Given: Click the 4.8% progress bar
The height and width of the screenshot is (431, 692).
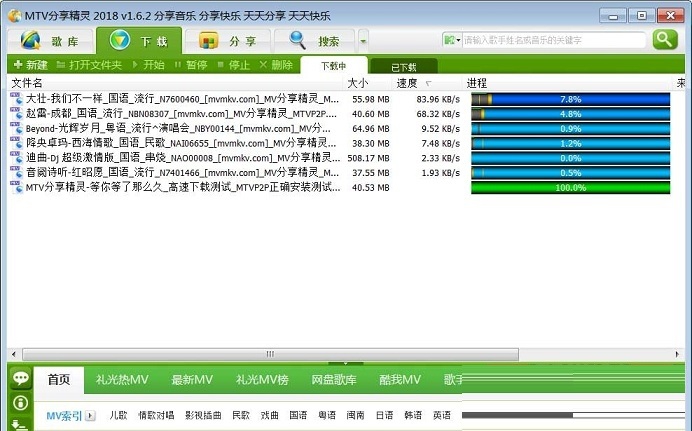Looking at the screenshot, I should [x=570, y=114].
